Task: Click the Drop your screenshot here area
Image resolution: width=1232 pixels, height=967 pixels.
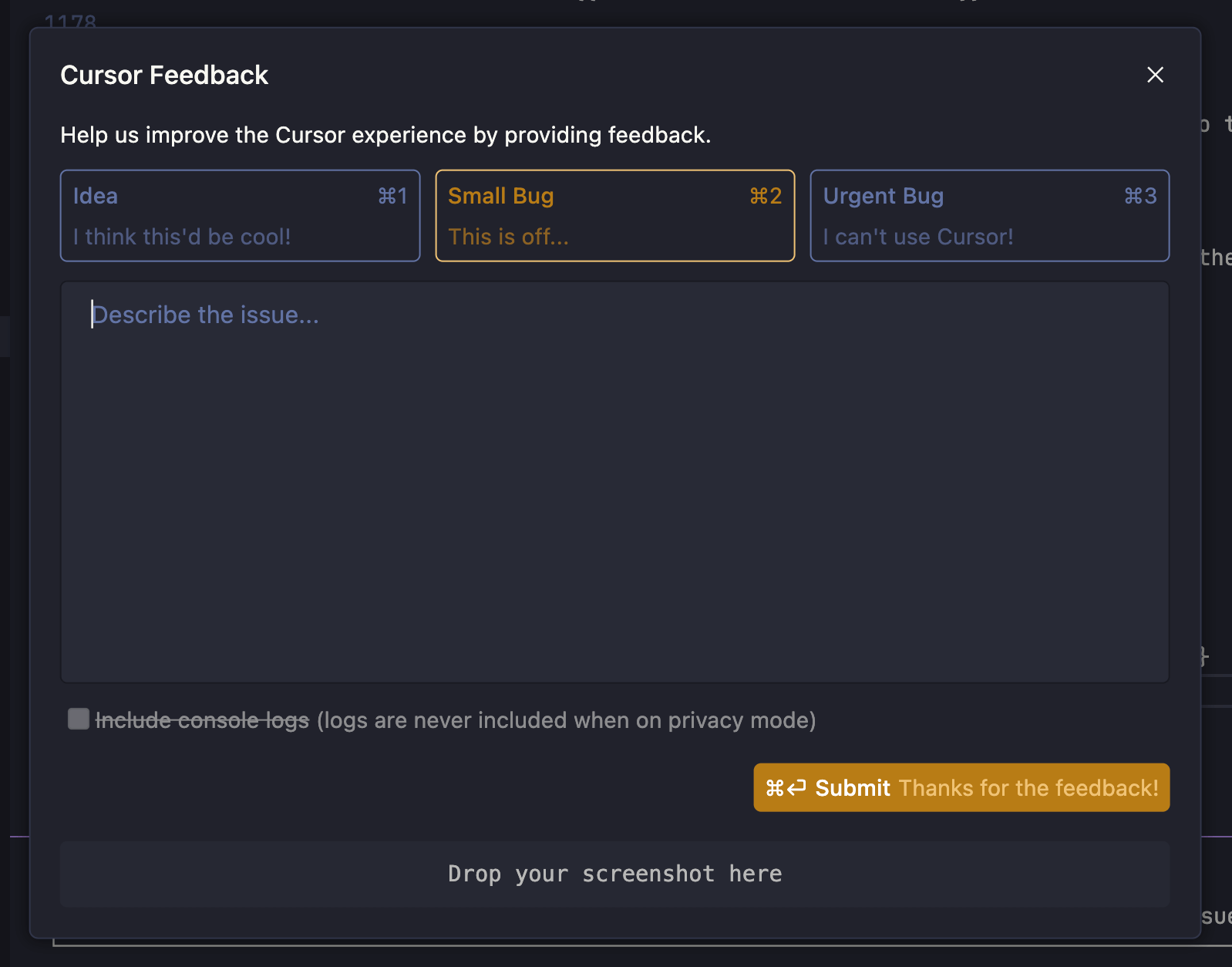Action: tap(614, 873)
